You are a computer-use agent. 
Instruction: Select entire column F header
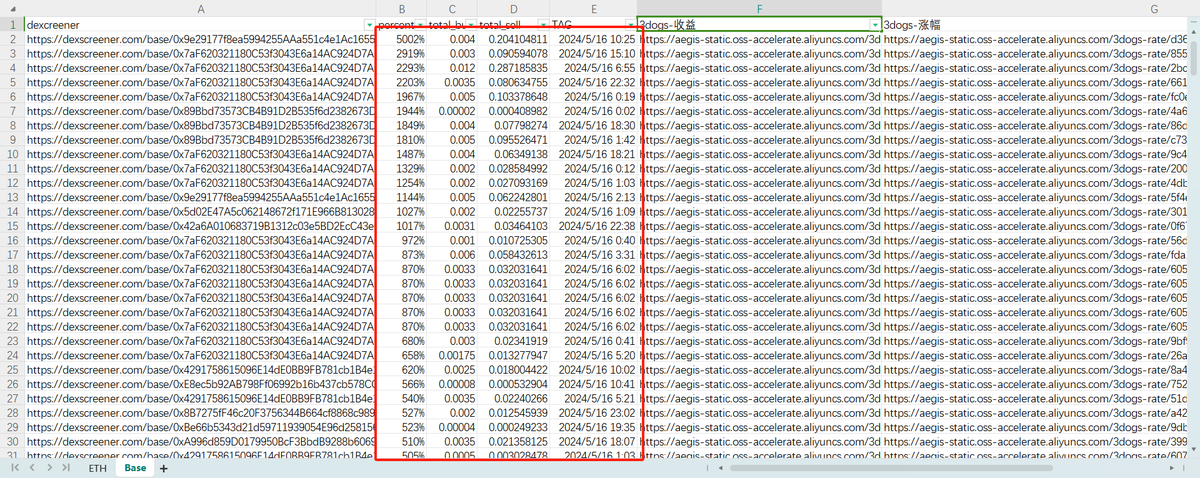[x=760, y=8]
